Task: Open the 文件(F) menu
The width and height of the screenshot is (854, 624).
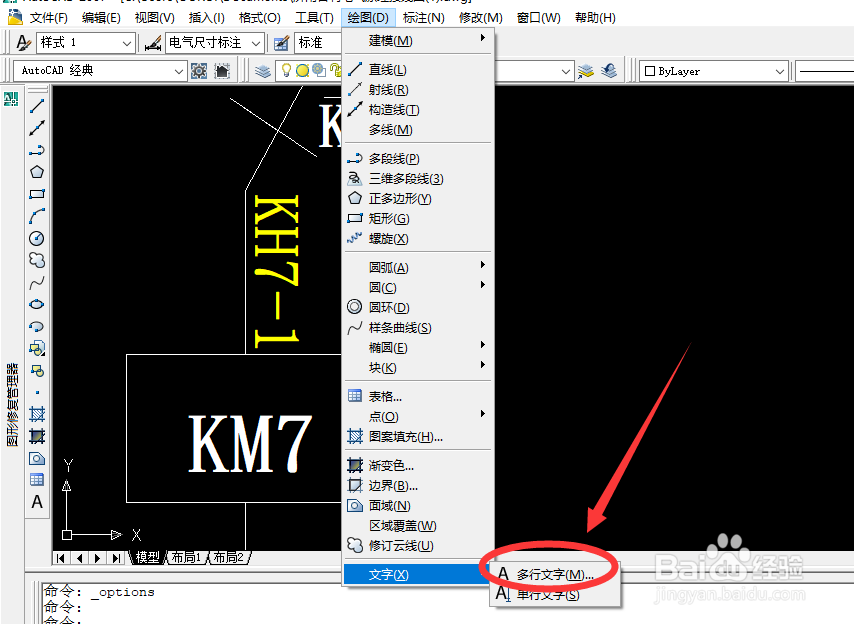Action: 48,18
